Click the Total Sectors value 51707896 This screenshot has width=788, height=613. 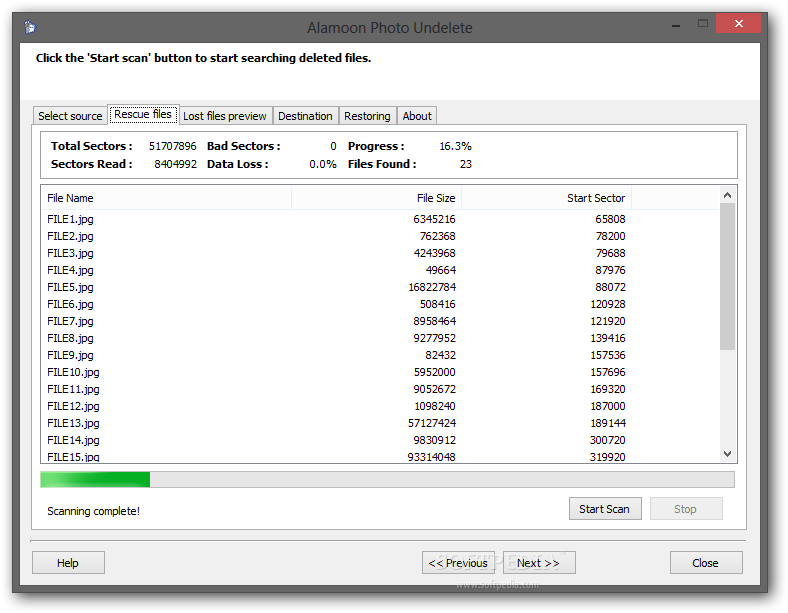[172, 146]
